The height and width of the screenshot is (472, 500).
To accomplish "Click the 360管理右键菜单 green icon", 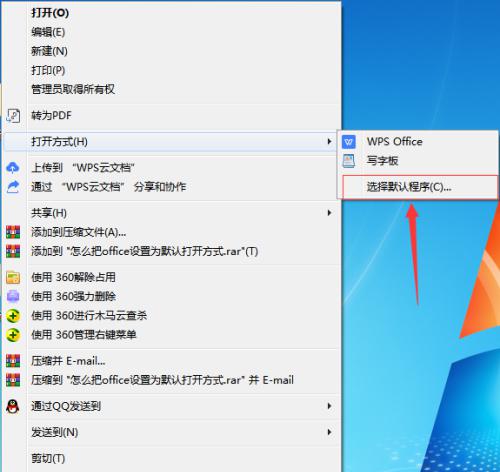I will pyautogui.click(x=13, y=335).
